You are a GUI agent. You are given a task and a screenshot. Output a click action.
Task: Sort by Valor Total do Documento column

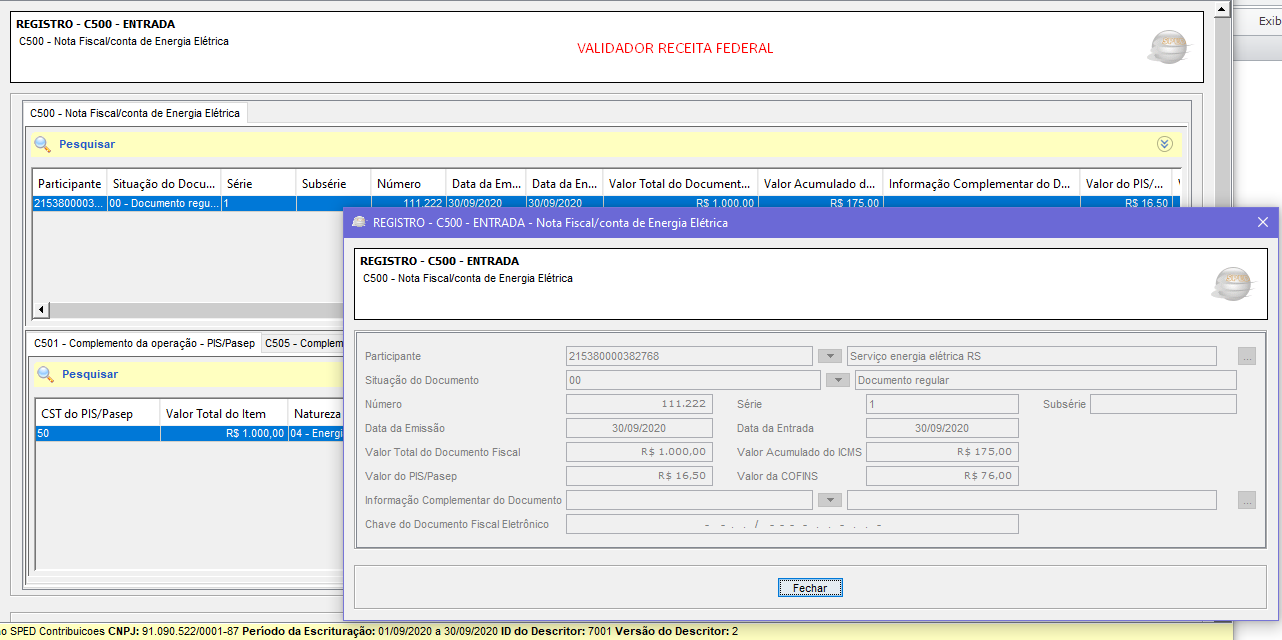pos(679,184)
